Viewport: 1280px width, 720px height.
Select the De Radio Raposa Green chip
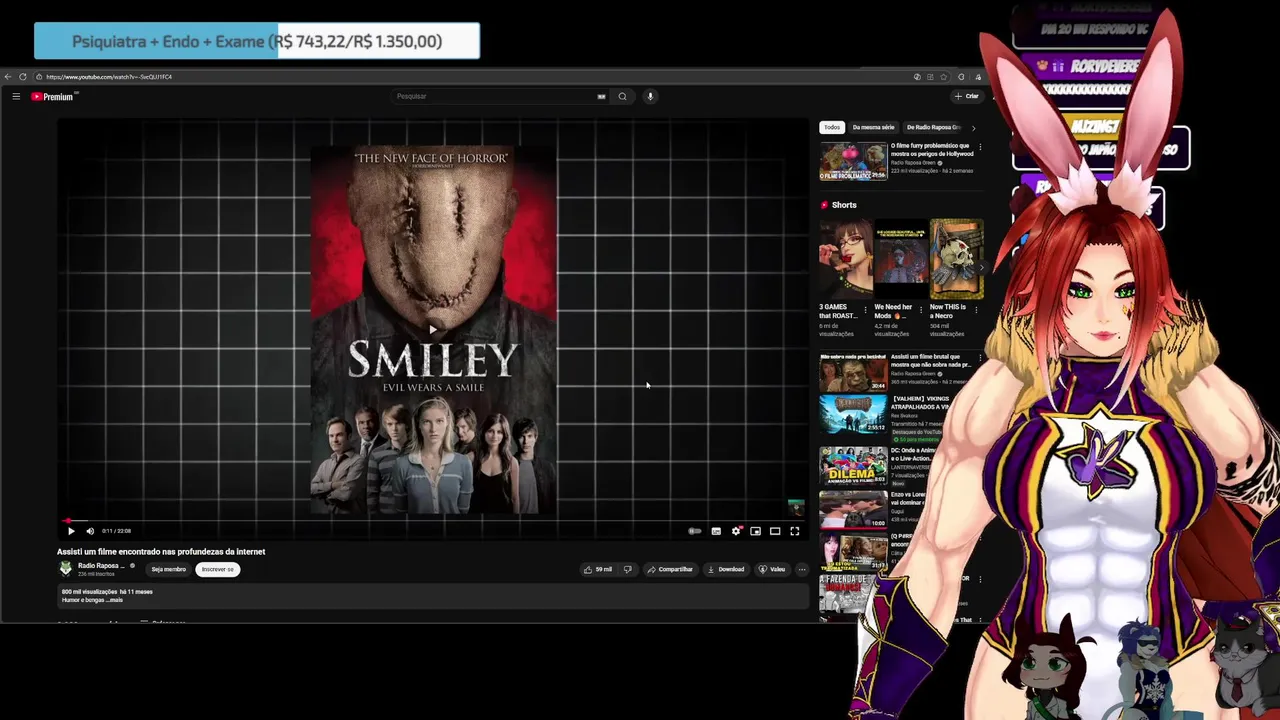click(x=933, y=127)
